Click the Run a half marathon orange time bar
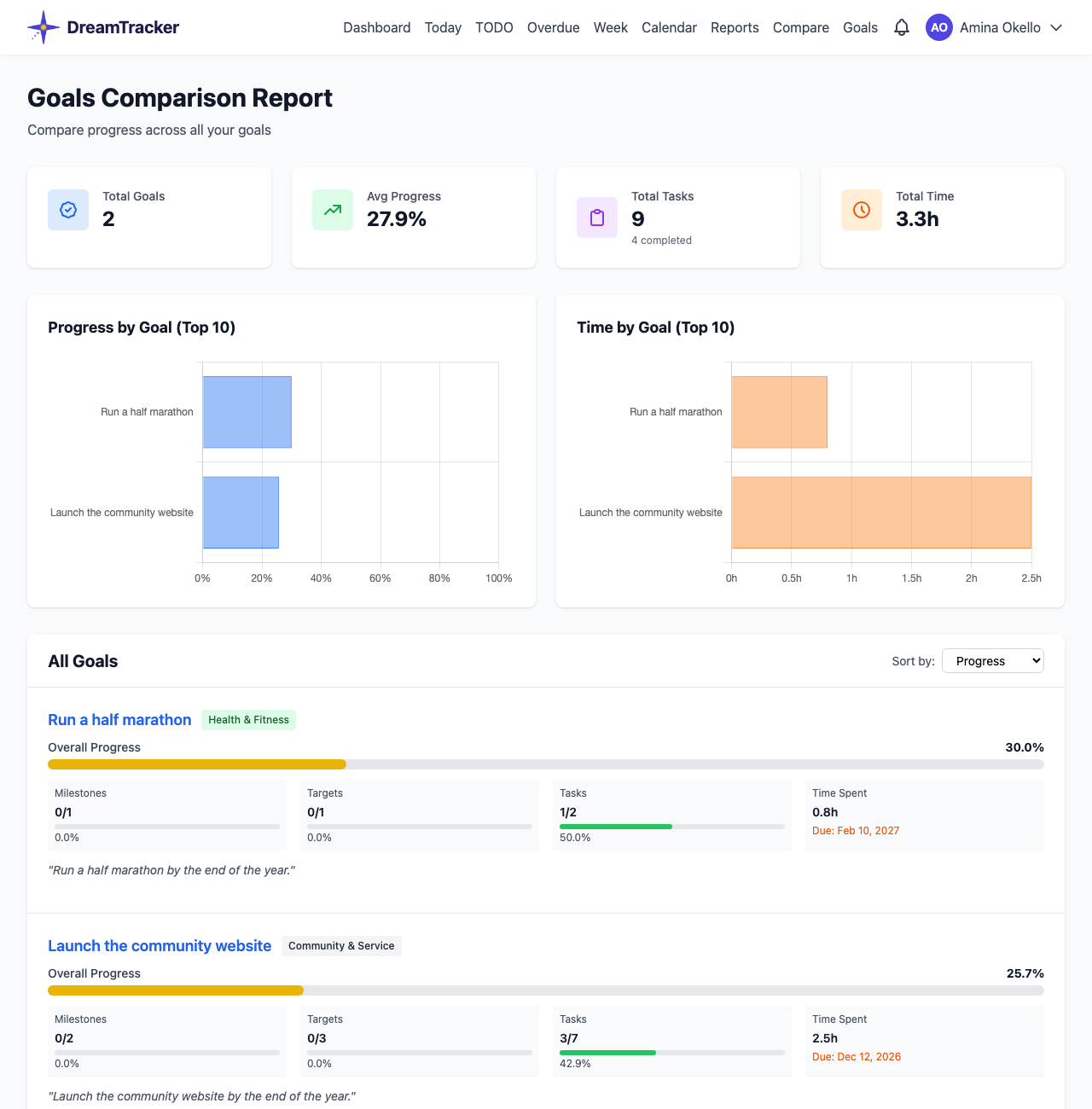 coord(779,412)
